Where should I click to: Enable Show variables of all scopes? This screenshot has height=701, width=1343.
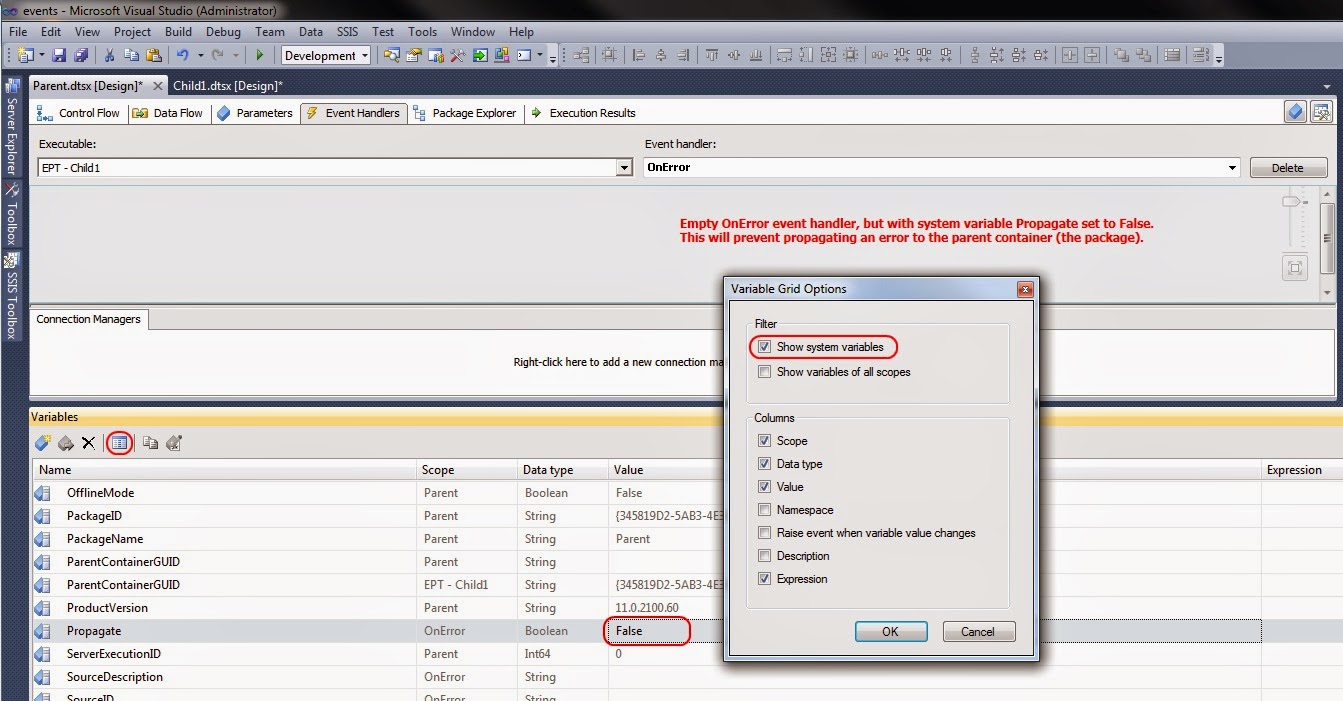765,372
